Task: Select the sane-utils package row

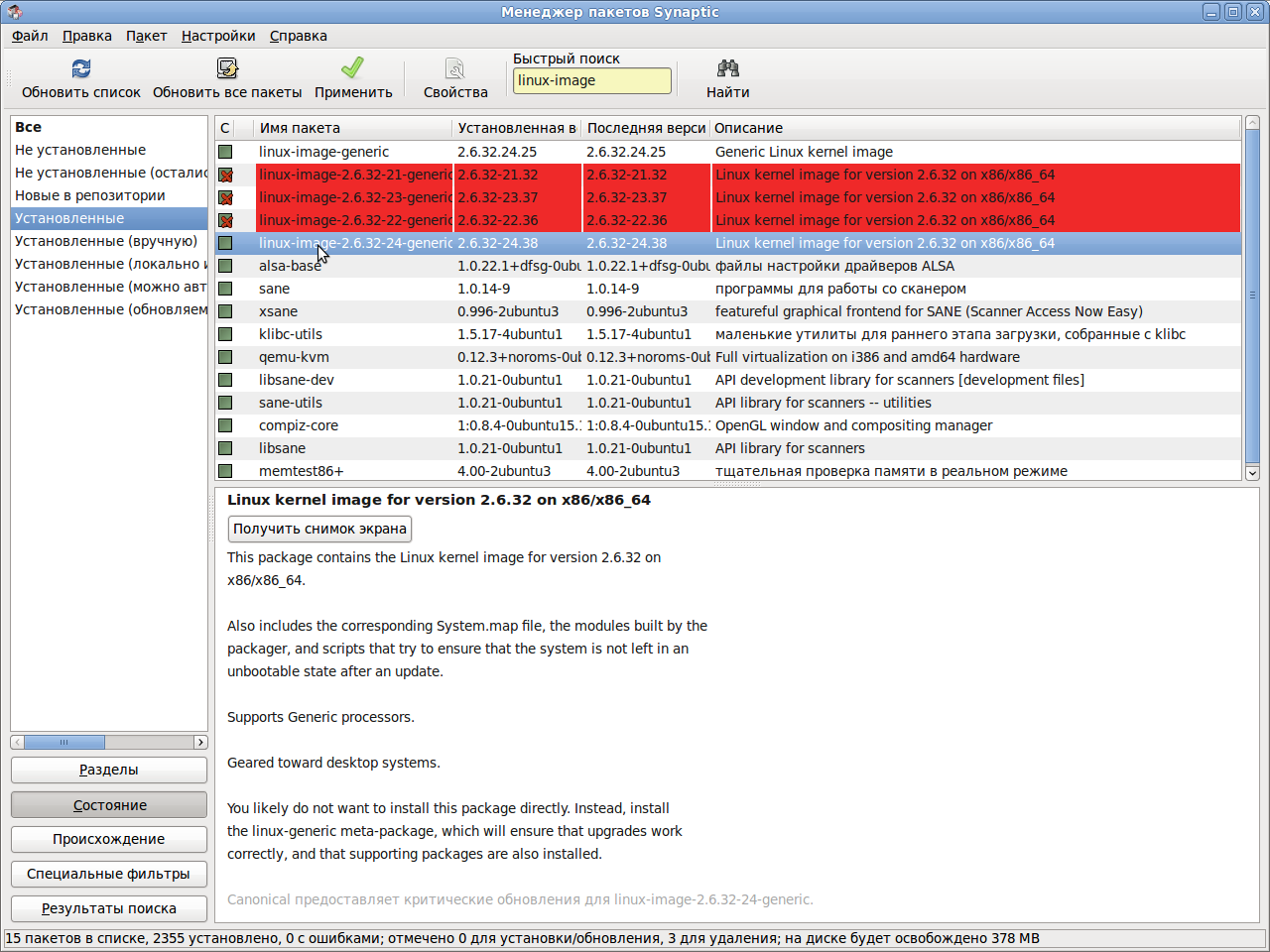Action: click(728, 403)
